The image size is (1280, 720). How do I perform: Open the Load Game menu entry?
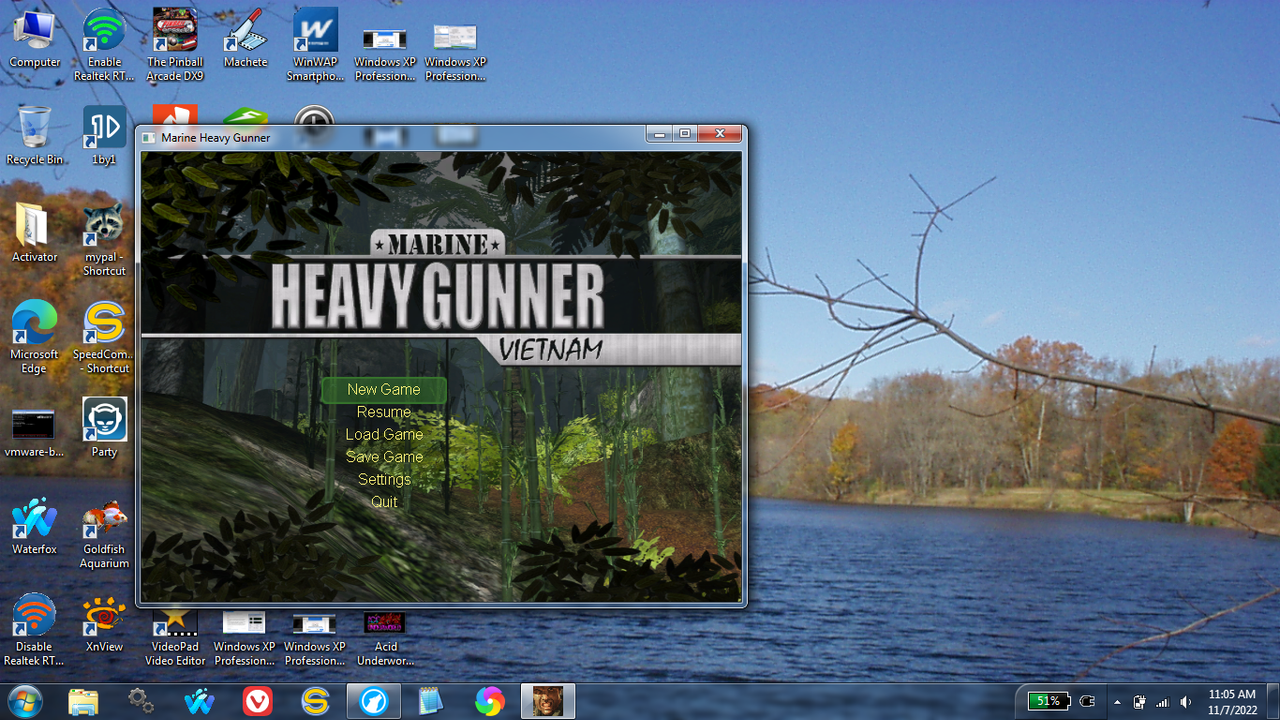[384, 434]
